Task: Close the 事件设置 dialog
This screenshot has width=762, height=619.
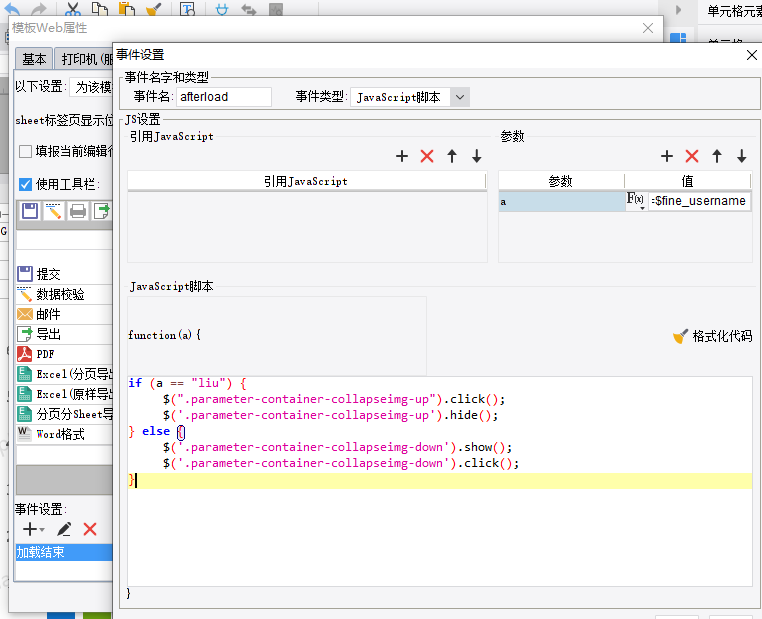Action: click(751, 55)
